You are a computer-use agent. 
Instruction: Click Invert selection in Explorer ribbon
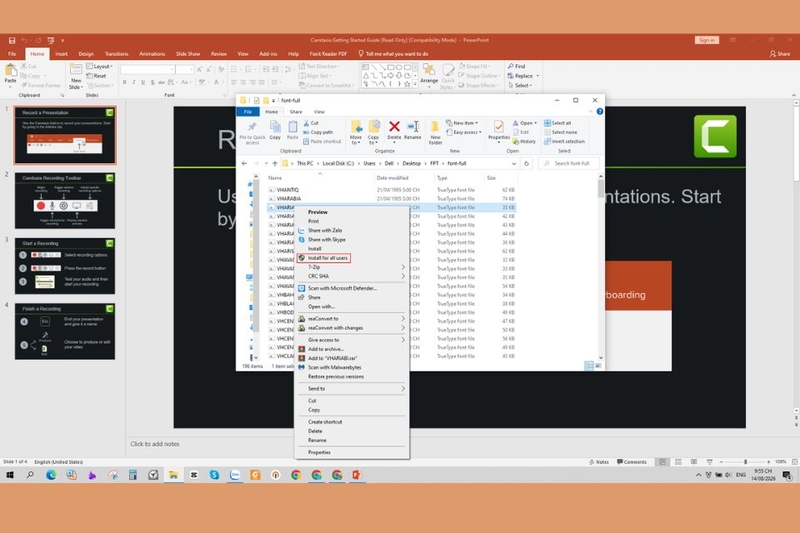(564, 141)
